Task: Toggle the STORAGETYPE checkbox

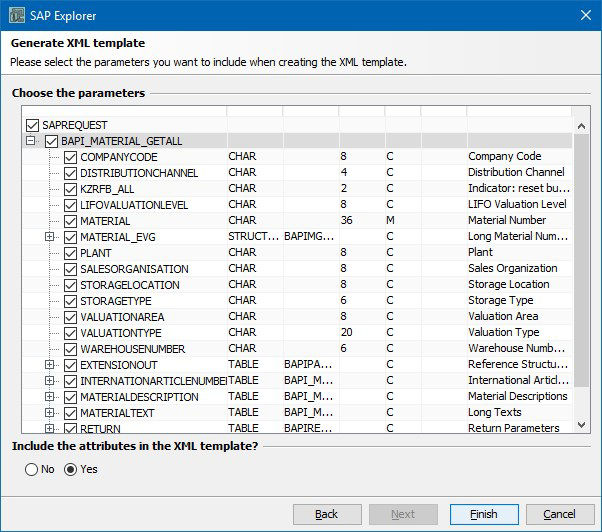Action: click(70, 301)
